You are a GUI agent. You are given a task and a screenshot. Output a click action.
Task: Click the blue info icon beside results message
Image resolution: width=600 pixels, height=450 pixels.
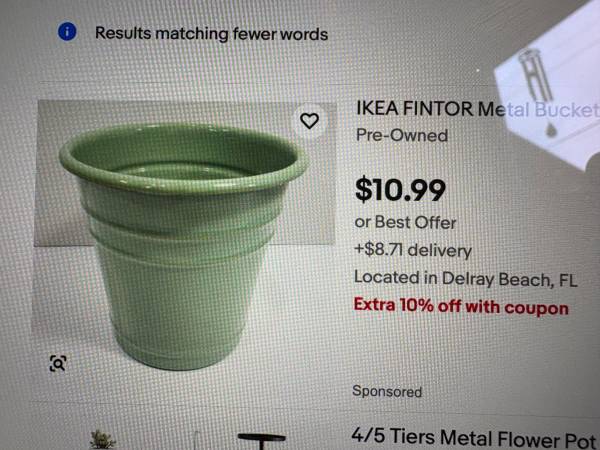68,32
